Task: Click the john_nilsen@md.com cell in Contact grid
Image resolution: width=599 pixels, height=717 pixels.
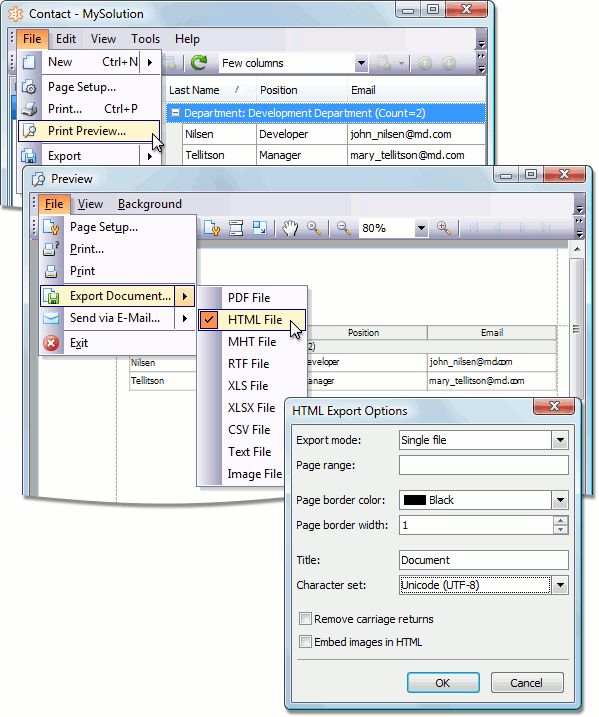Action: 416,134
